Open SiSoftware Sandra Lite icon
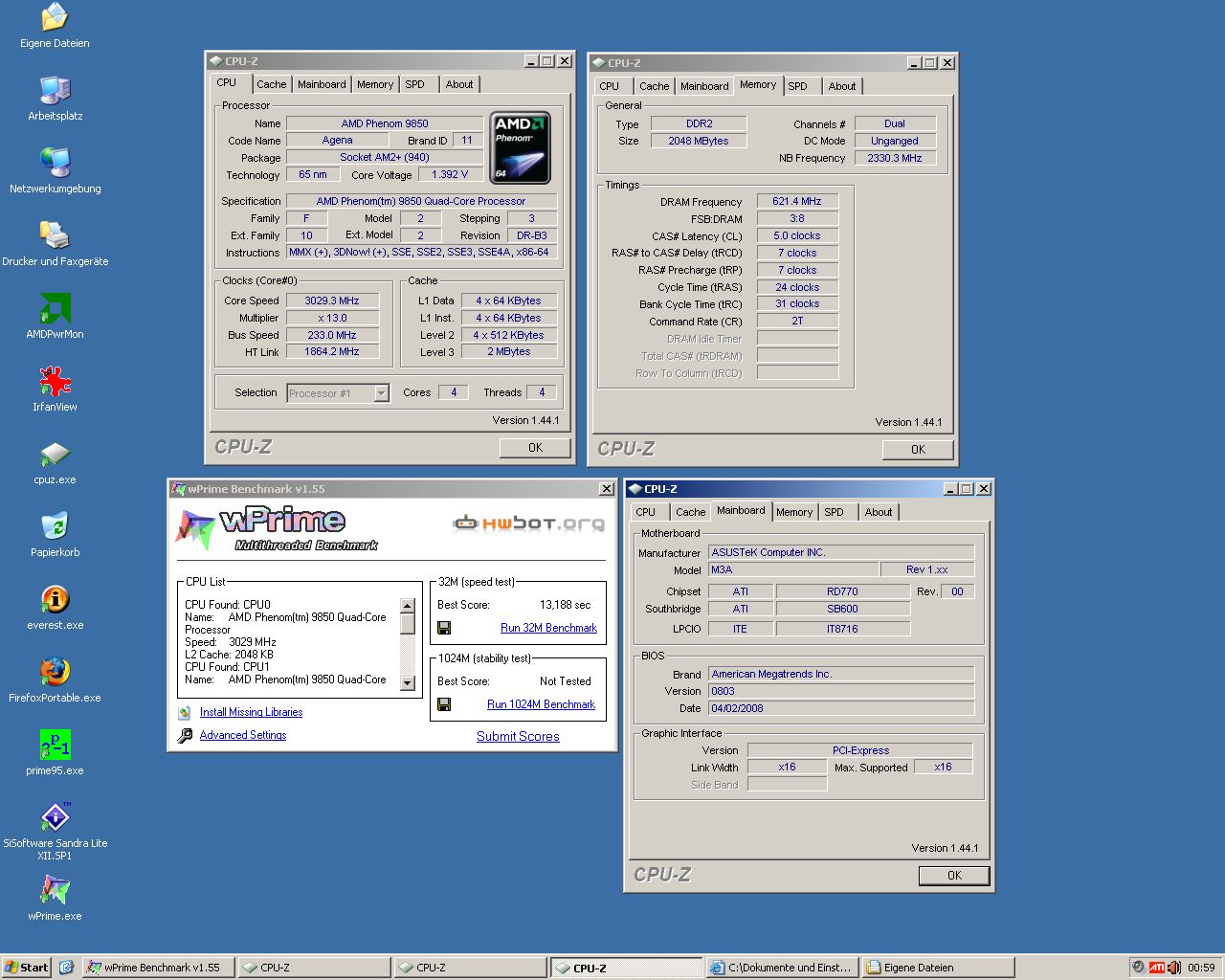The width and height of the screenshot is (1225, 980). coord(55,831)
